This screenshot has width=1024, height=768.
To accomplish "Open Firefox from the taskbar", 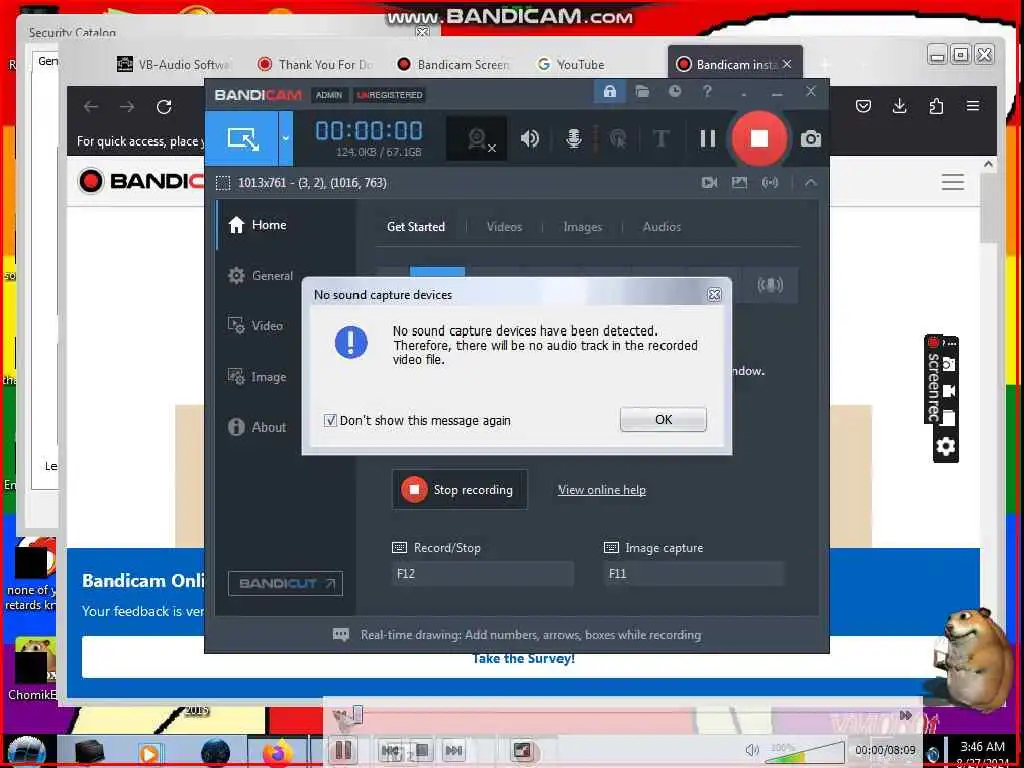I will point(278,752).
